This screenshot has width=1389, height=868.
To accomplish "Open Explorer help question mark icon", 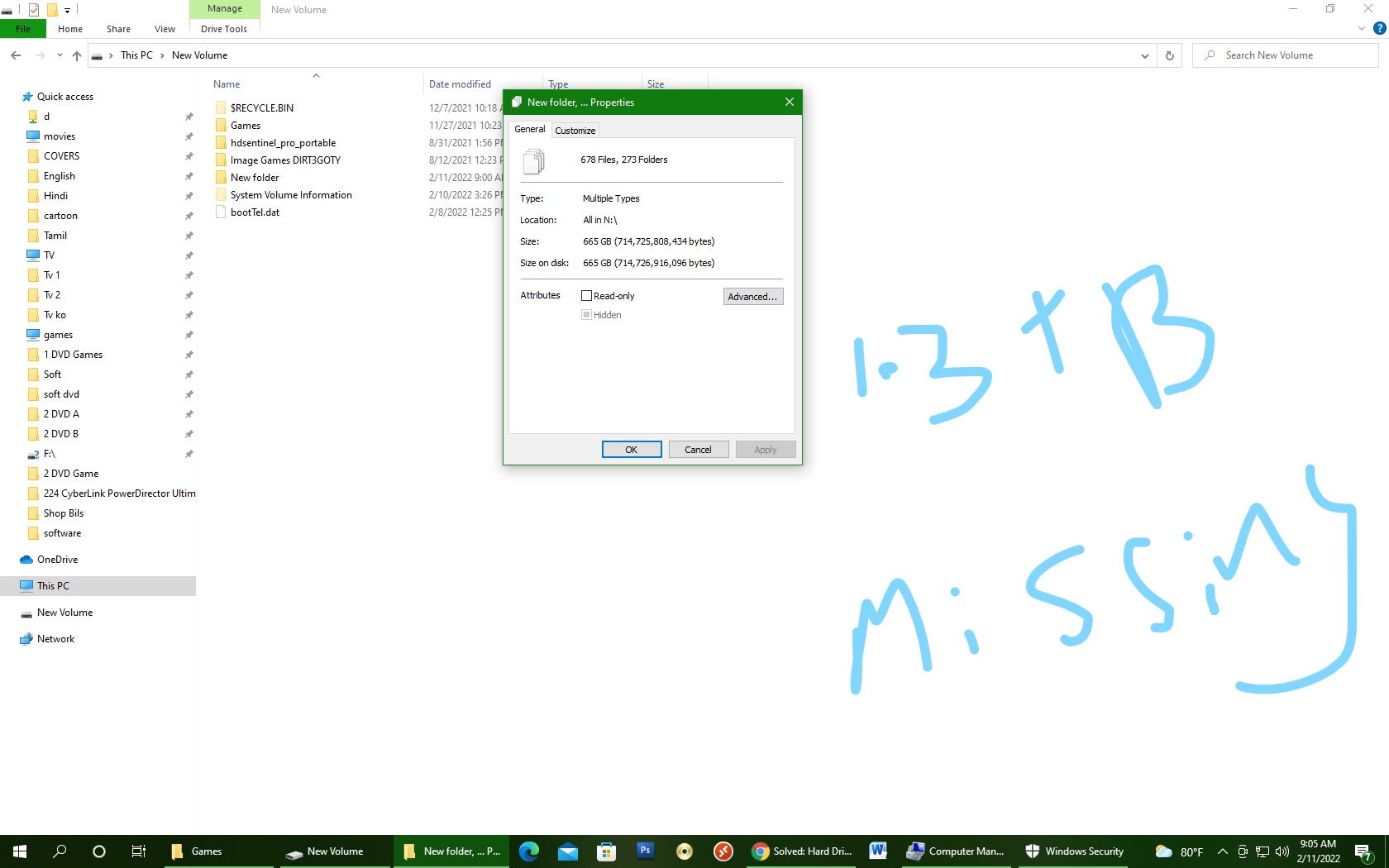I will point(1379,28).
